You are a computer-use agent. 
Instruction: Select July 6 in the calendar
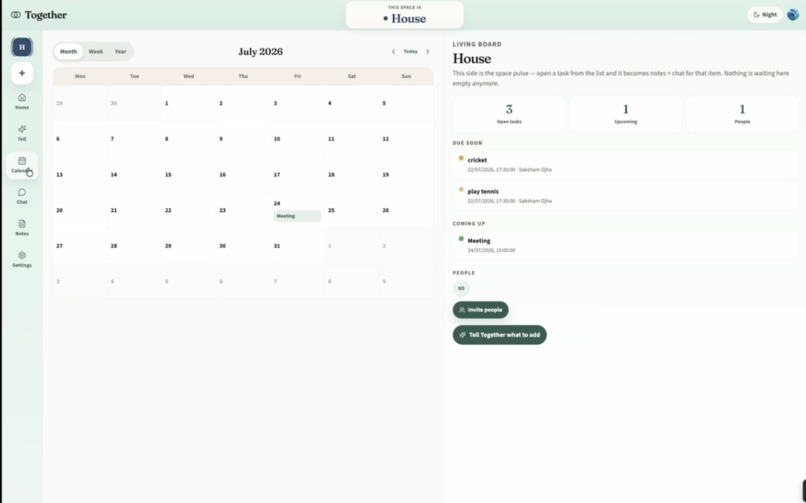[x=80, y=140]
